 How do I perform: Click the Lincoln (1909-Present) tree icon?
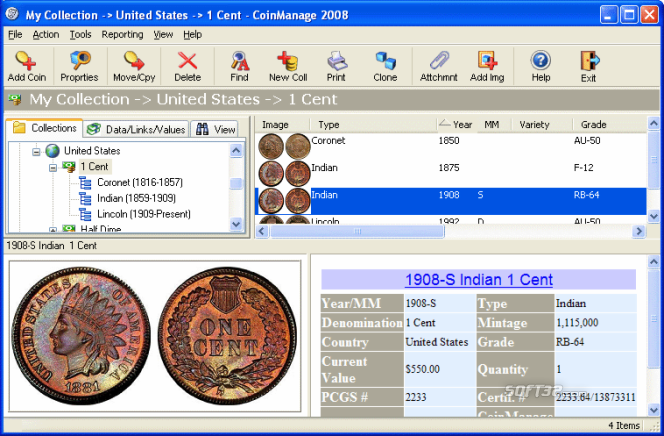[x=85, y=214]
